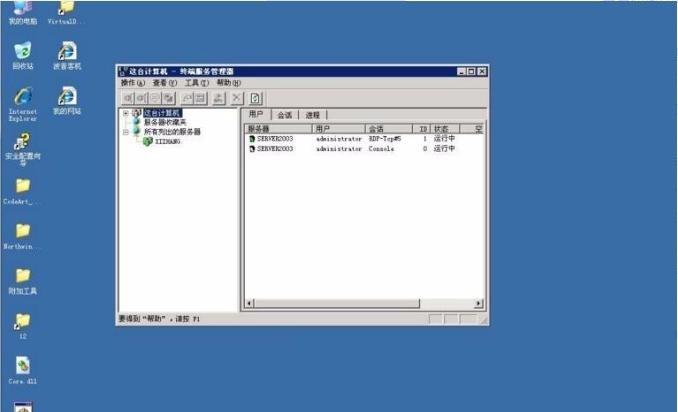Select the VirtualD desktop icon
678x412 pixels.
[x=66, y=12]
